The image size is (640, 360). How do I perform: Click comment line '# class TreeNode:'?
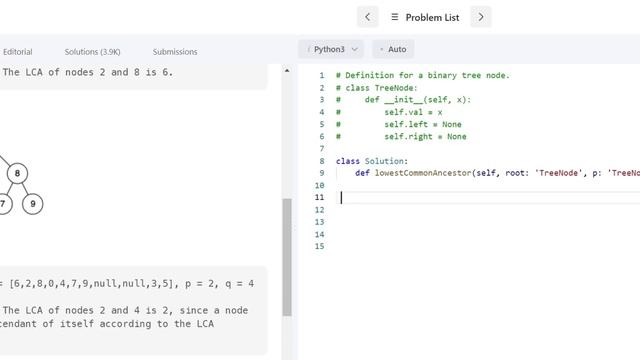(377, 88)
